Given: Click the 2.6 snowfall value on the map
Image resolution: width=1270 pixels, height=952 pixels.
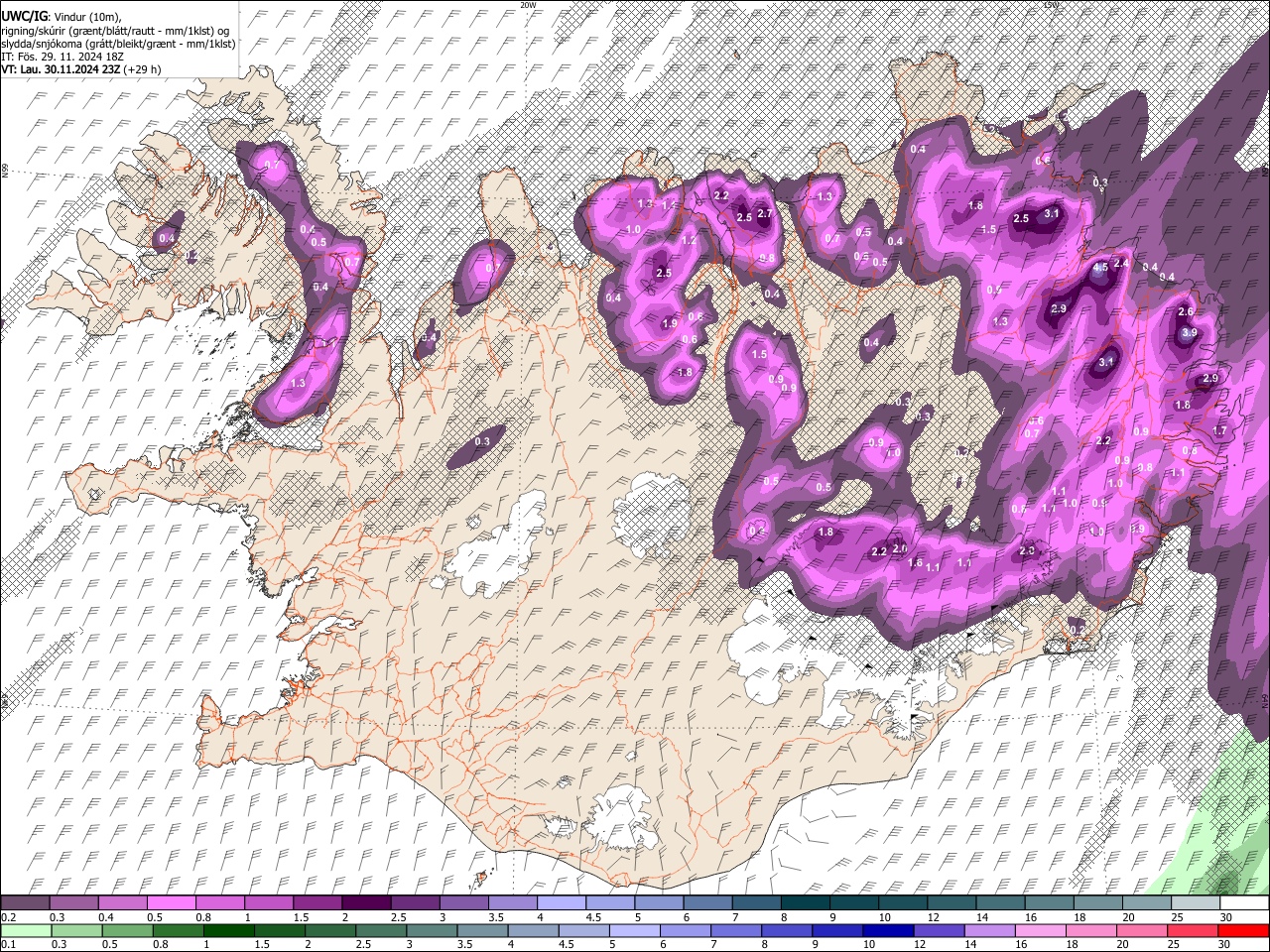Looking at the screenshot, I should (1185, 312).
